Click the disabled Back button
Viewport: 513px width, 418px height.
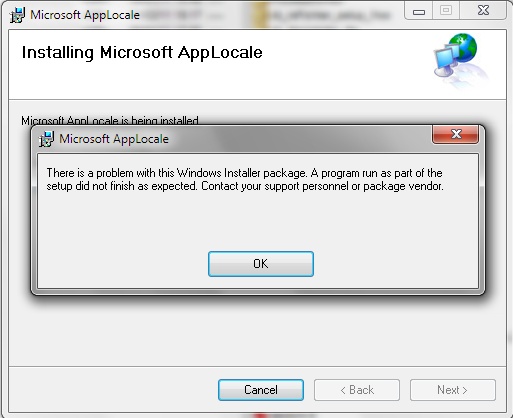point(357,390)
